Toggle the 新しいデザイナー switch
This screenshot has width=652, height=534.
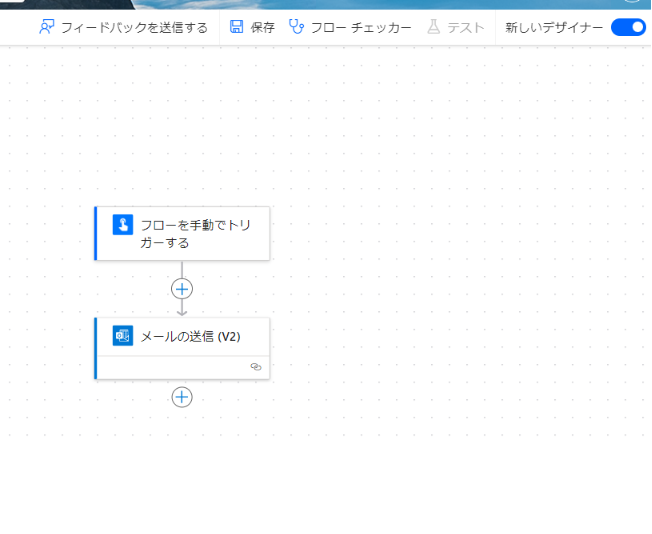(x=628, y=27)
